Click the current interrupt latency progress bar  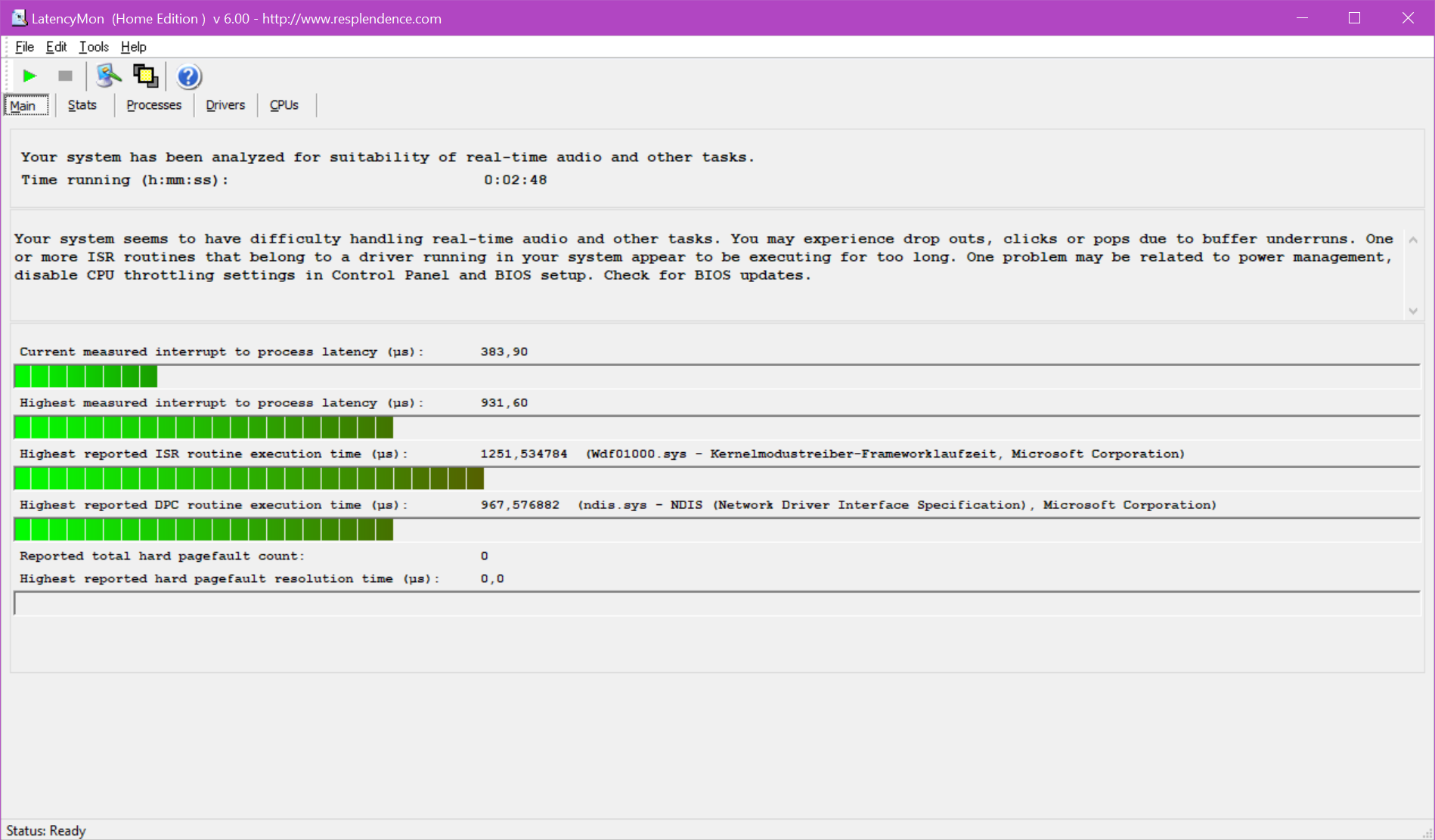click(x=717, y=376)
